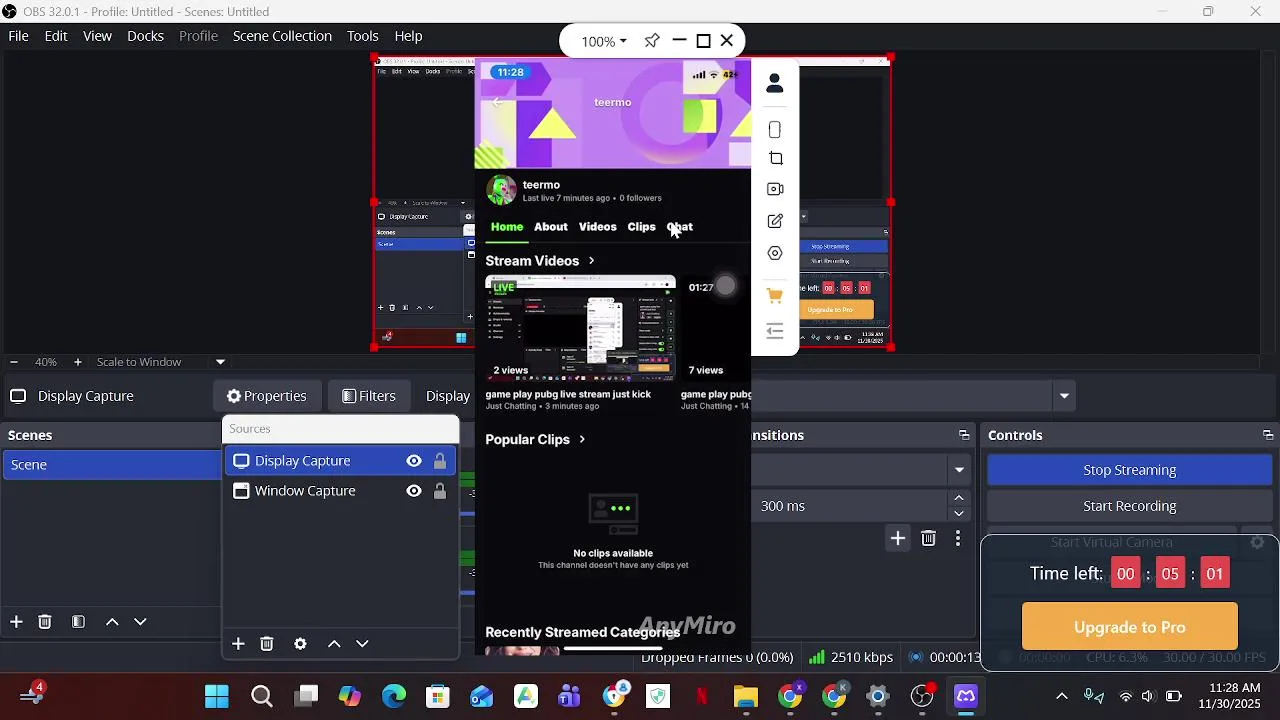Click OBS Studio taskbar icon
This screenshot has height=720, width=1280.
pyautogui.click(x=922, y=696)
